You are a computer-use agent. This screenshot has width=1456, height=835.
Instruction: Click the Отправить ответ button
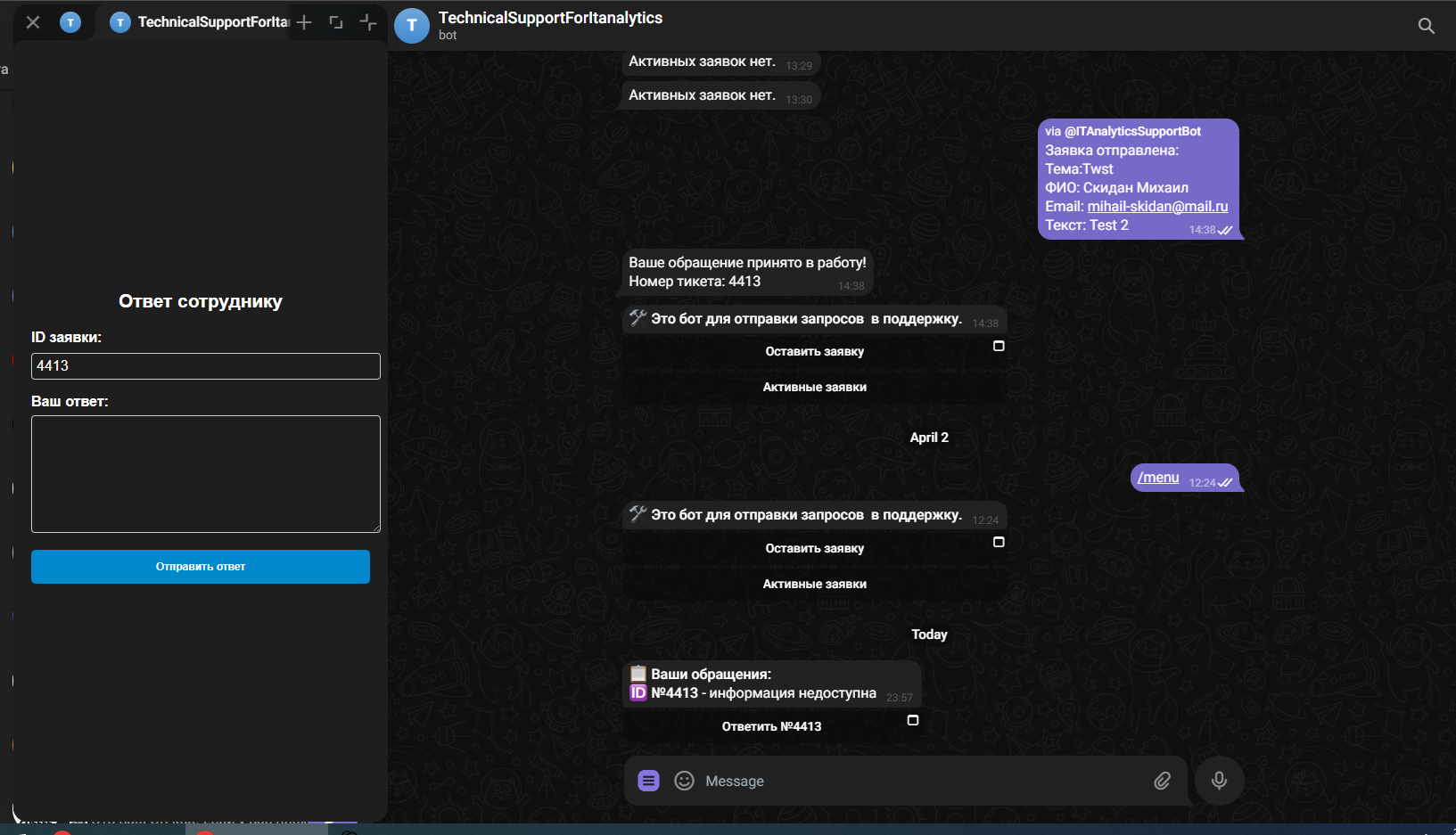(x=200, y=566)
